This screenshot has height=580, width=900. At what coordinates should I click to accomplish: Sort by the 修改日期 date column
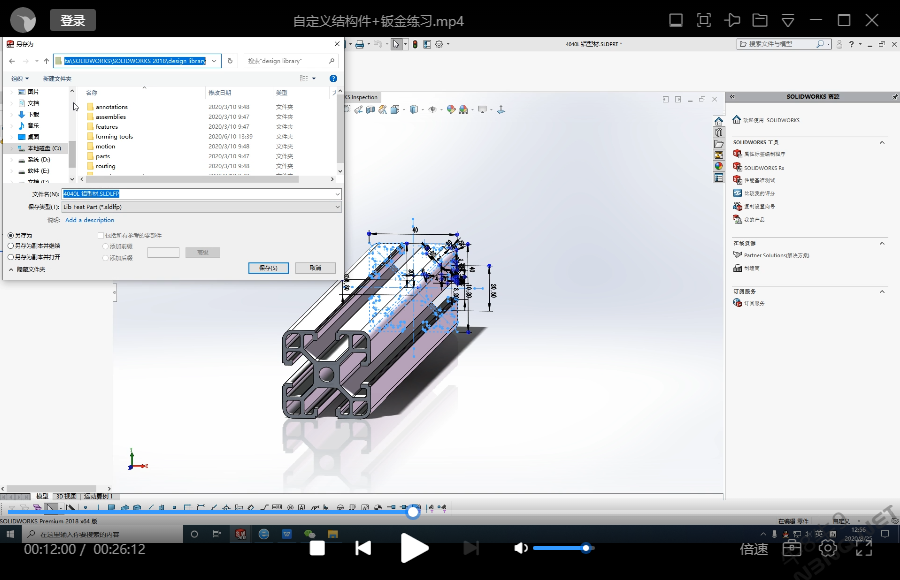[x=220, y=92]
